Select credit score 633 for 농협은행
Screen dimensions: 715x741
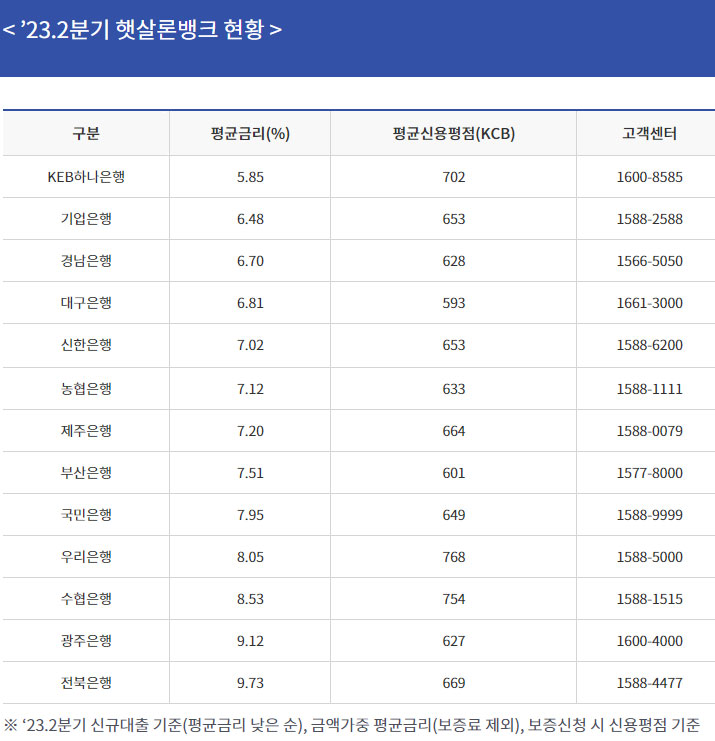point(454,389)
